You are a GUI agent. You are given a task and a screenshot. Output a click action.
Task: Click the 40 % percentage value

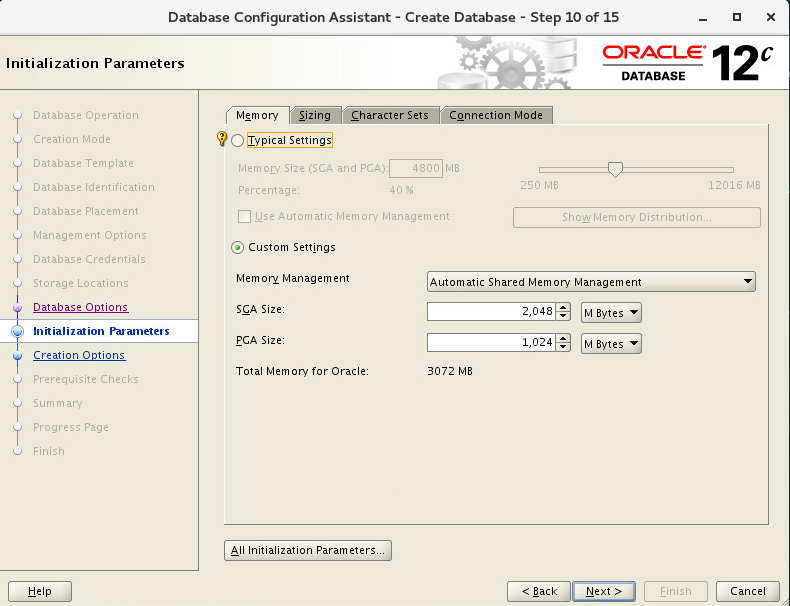click(x=402, y=190)
